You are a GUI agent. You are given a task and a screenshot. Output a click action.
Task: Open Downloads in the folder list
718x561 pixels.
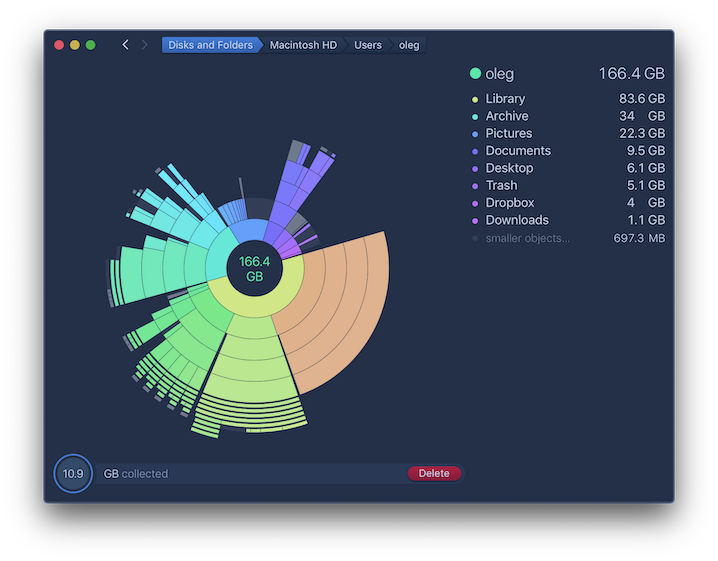coord(516,220)
